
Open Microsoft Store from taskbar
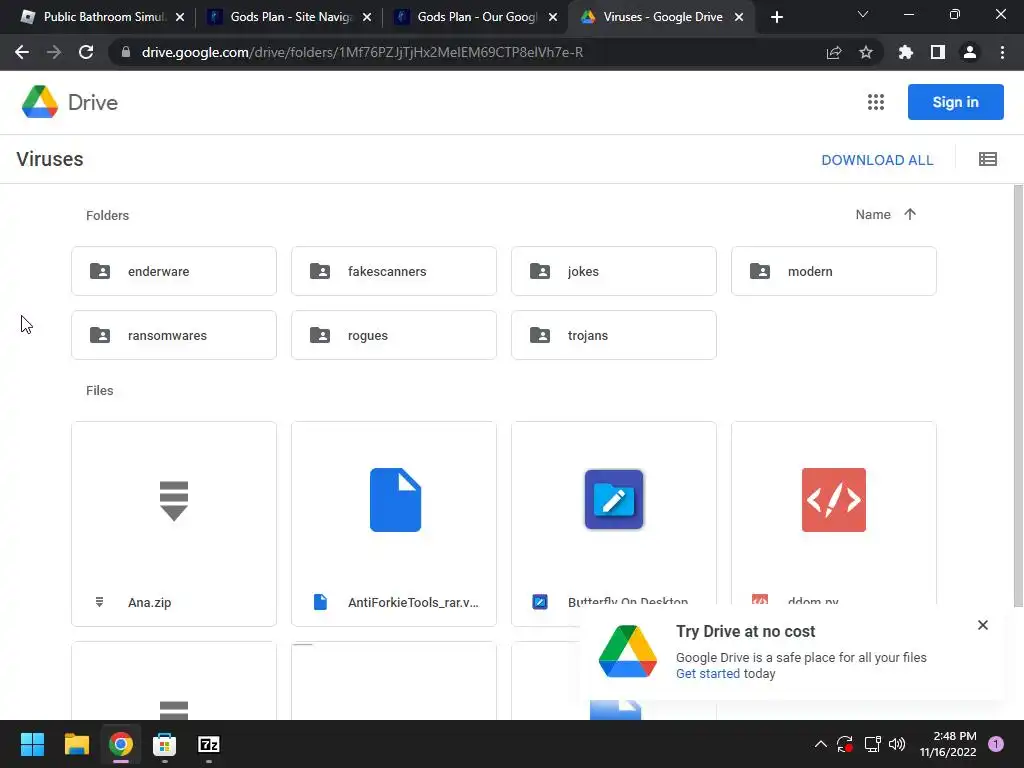165,744
